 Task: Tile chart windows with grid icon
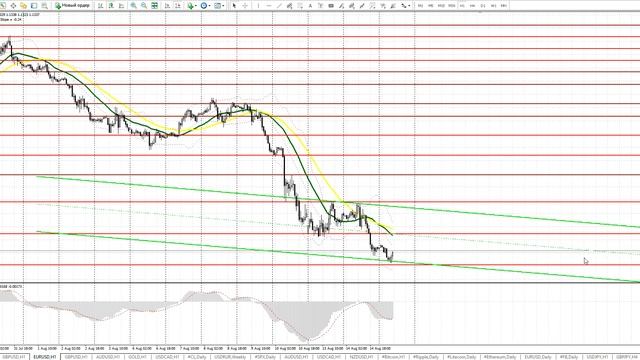click(154, 6)
